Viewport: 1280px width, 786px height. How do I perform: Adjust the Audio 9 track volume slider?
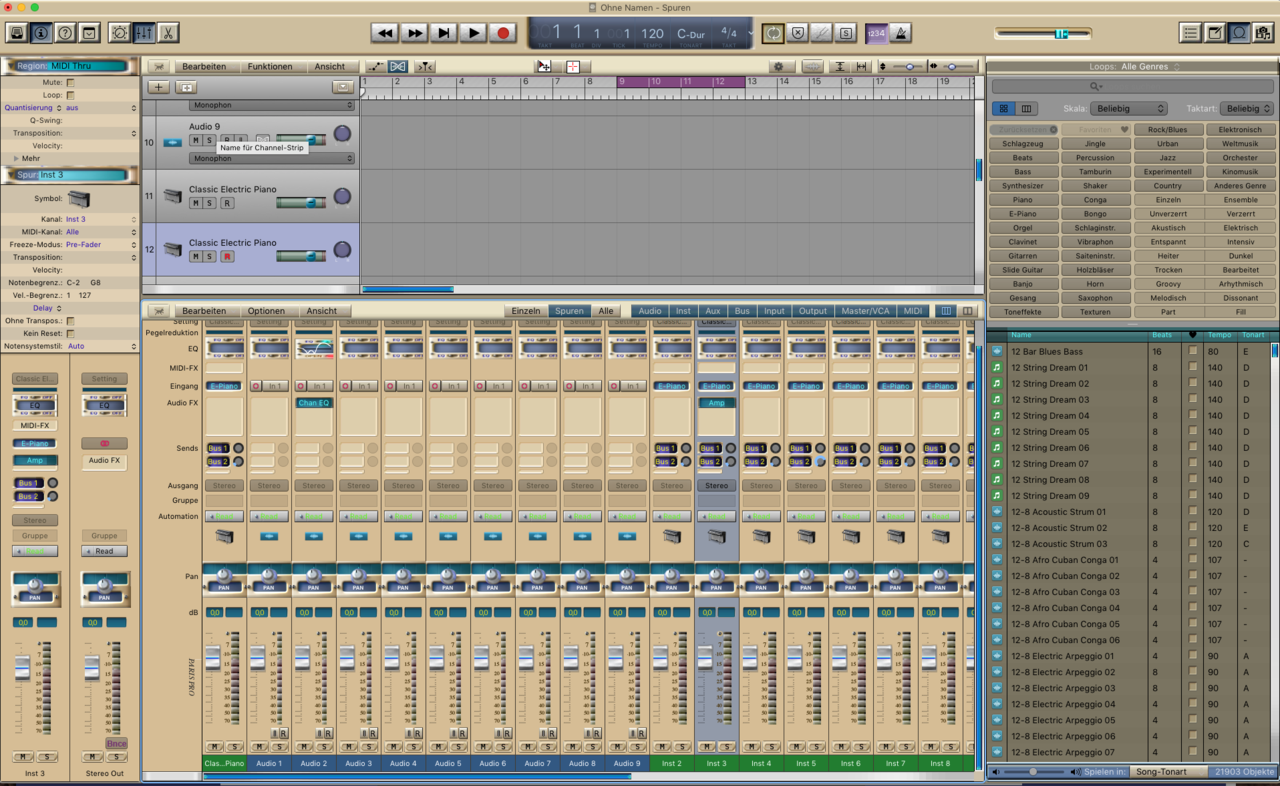[x=301, y=141]
